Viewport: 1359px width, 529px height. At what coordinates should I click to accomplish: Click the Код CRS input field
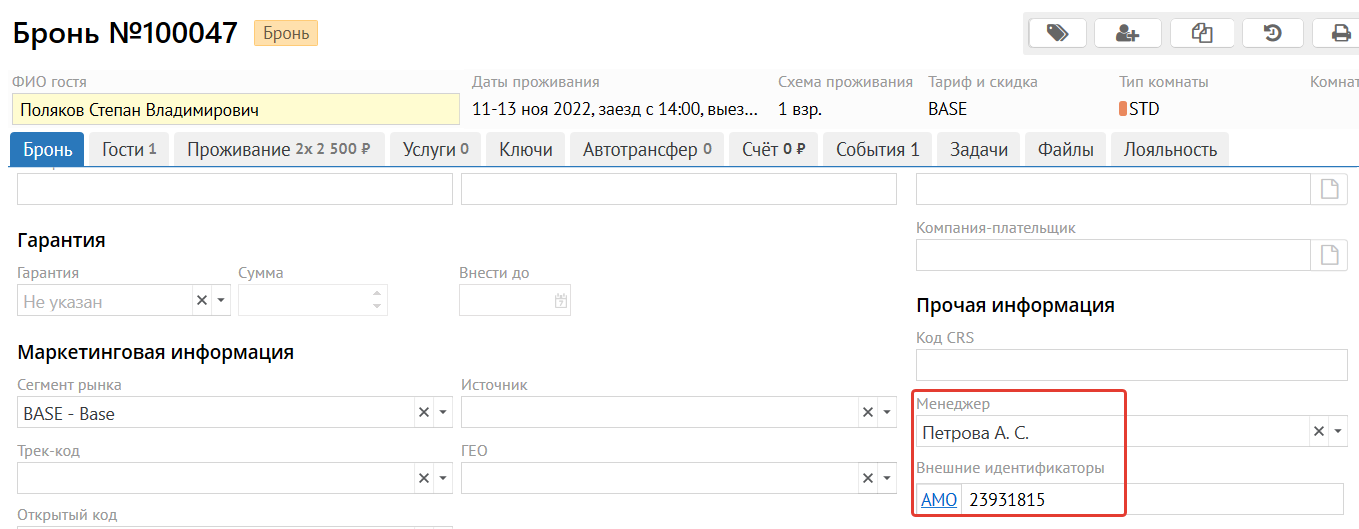[x=1132, y=365]
